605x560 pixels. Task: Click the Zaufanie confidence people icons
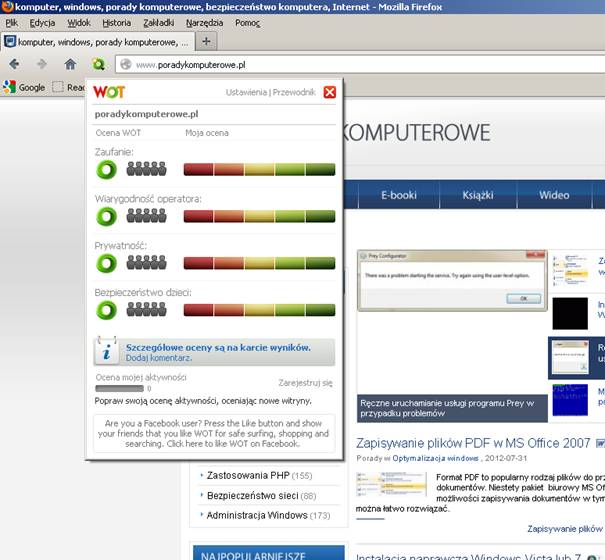147,169
